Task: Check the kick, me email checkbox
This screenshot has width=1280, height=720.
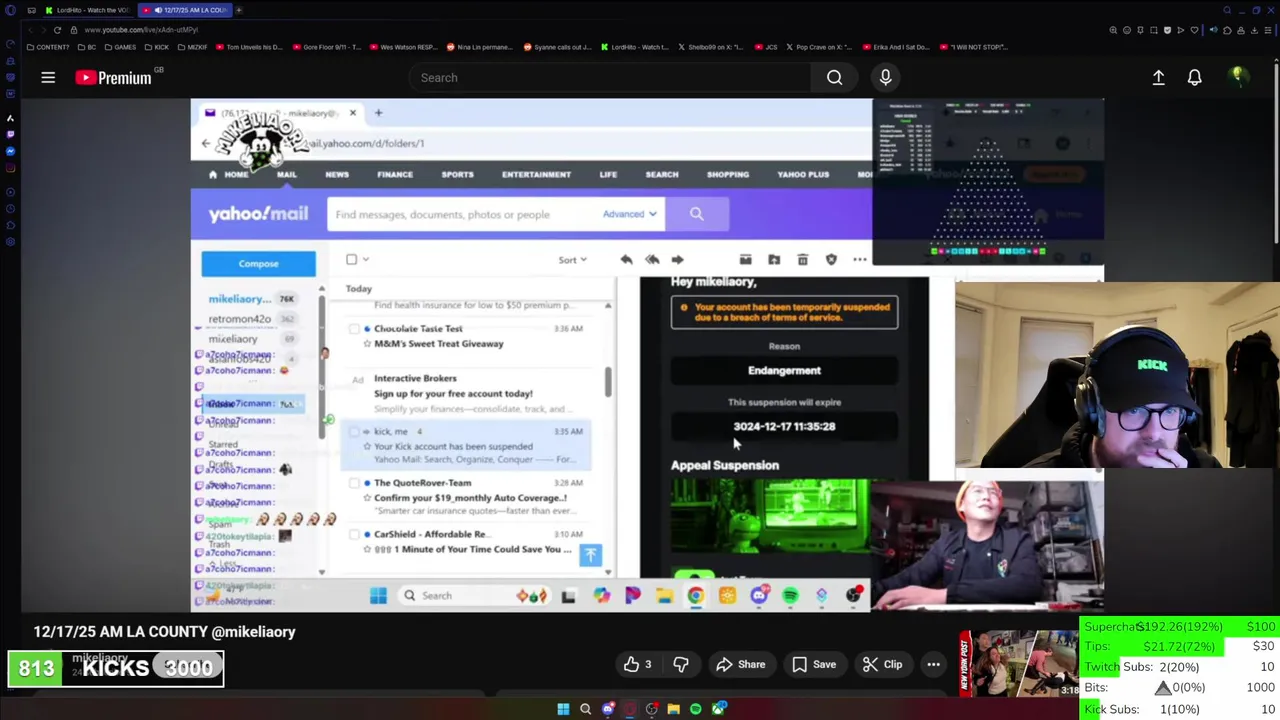Action: [354, 432]
